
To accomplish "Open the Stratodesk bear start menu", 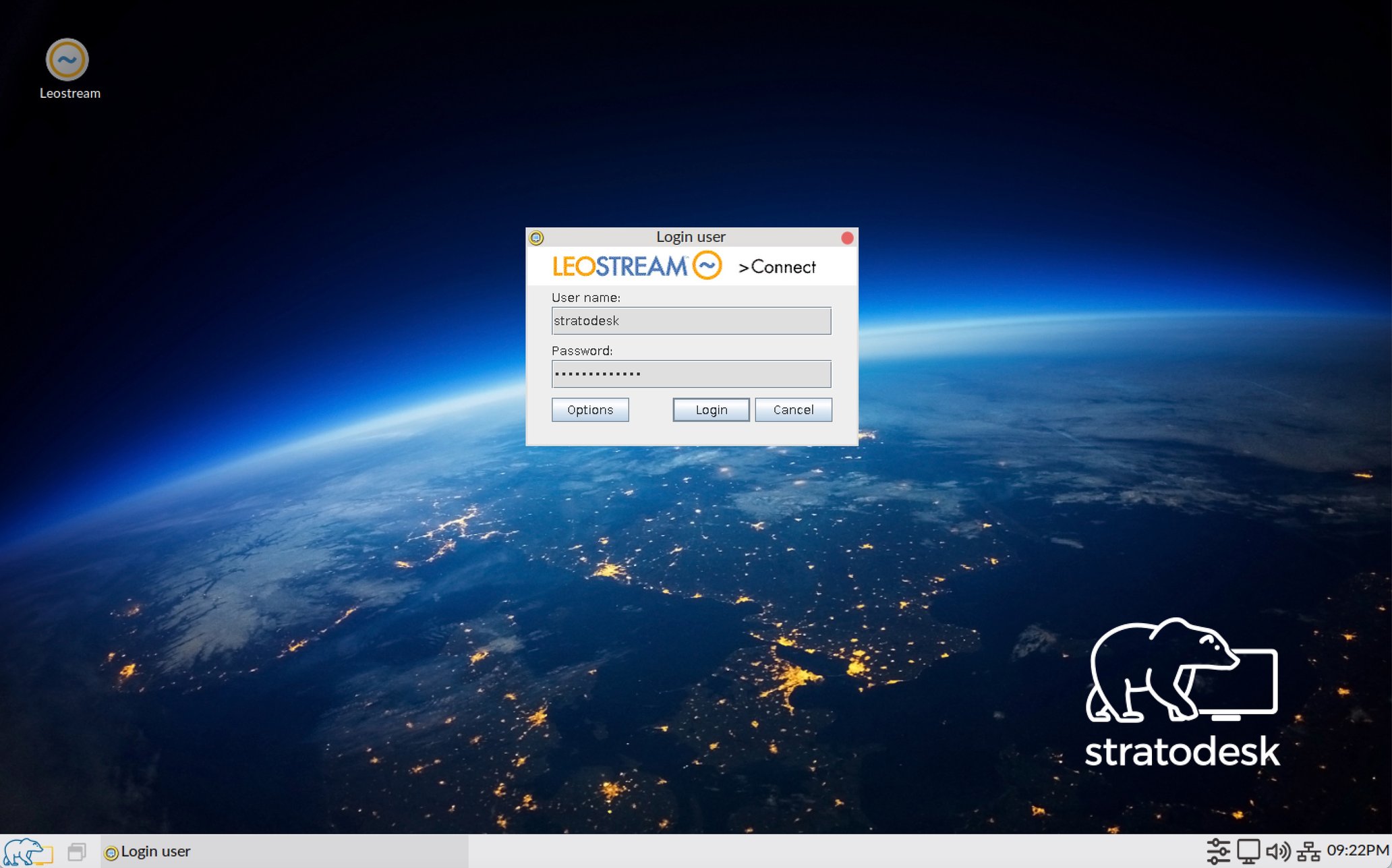I will click(x=27, y=851).
